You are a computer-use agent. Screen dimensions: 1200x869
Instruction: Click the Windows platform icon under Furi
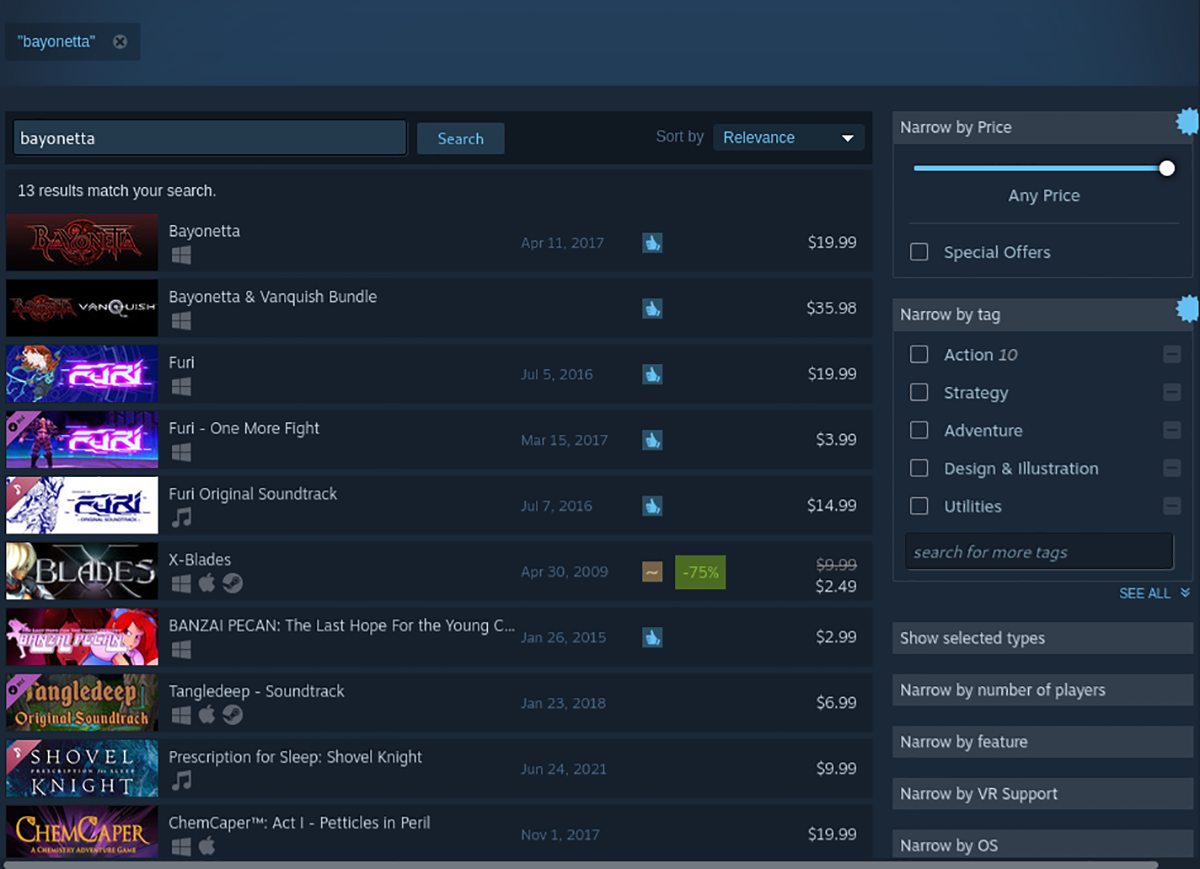(180, 387)
